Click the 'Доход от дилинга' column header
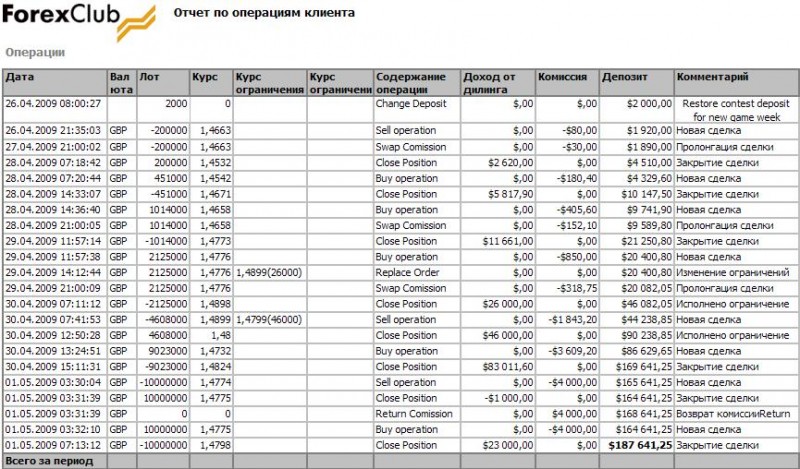The width and height of the screenshot is (800, 469). click(490, 82)
